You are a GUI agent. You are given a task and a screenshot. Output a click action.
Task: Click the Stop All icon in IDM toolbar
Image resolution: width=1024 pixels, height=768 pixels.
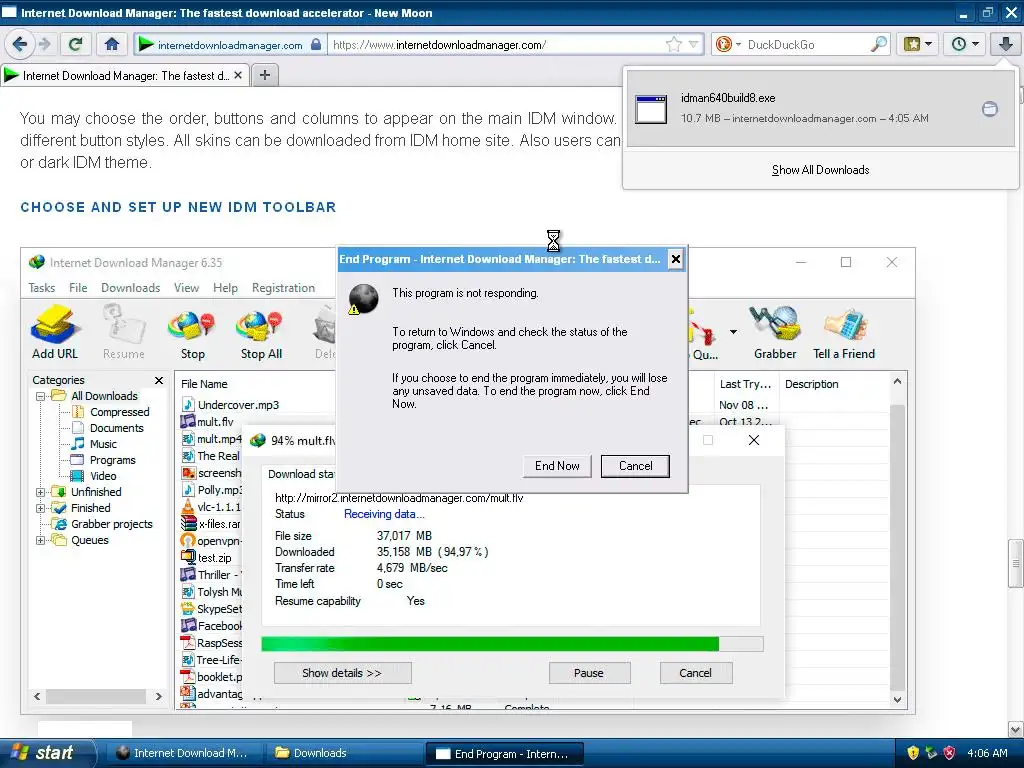click(261, 334)
